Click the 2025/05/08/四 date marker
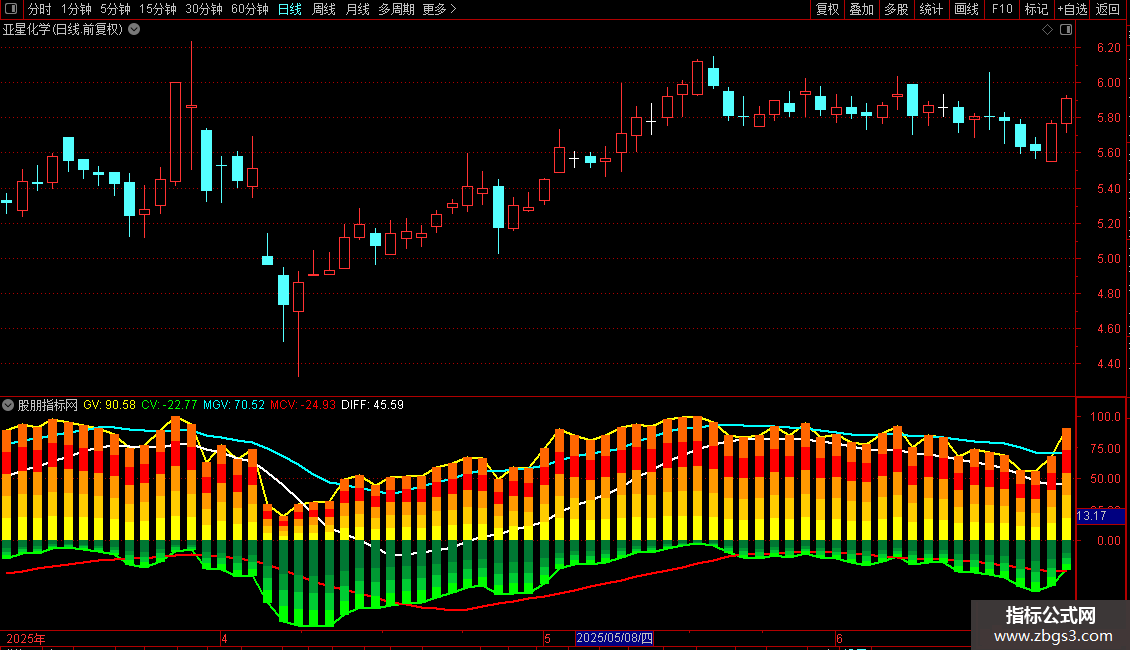Viewport: 1130px width, 650px height. (615, 638)
